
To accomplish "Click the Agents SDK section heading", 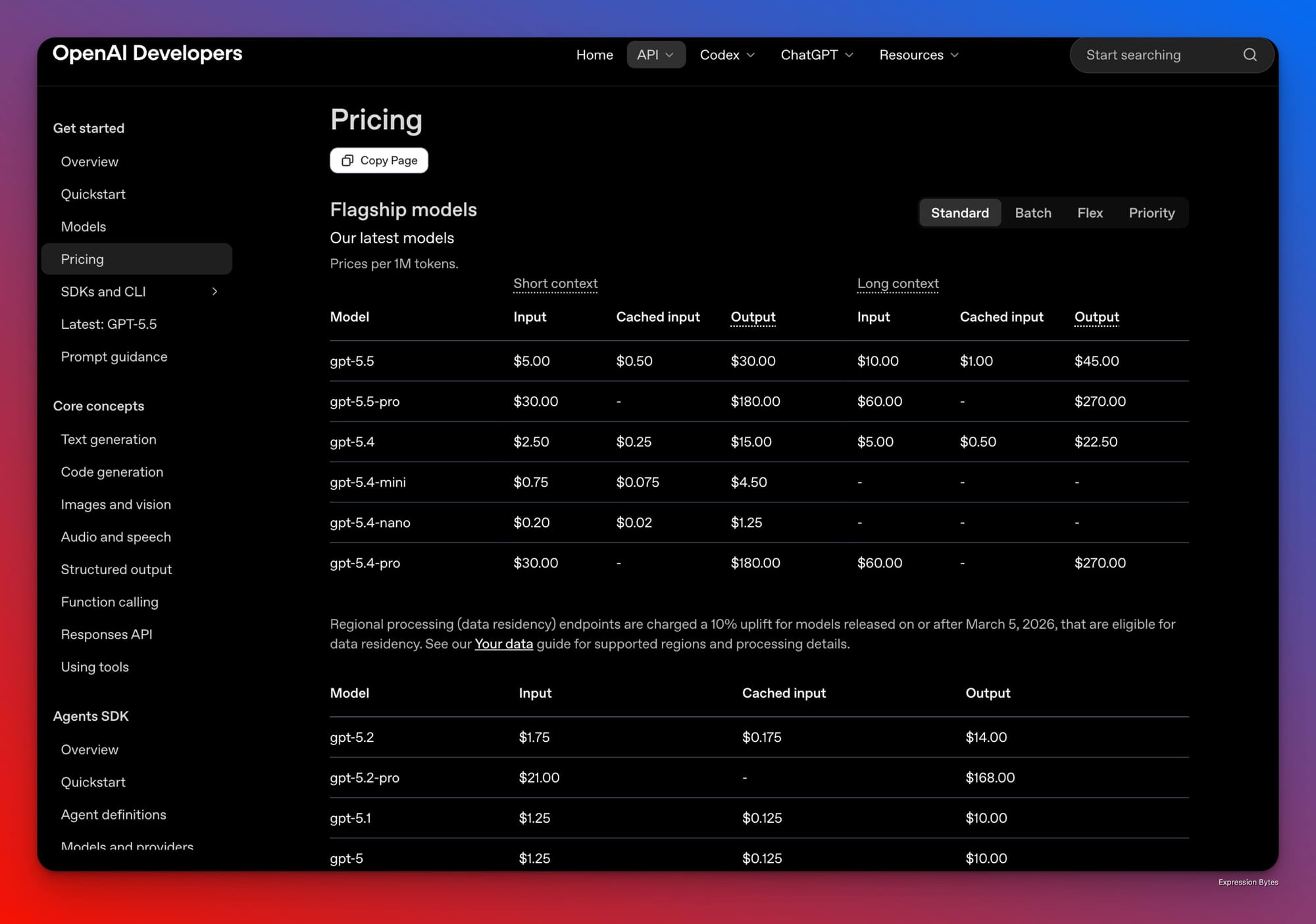I will 91,716.
